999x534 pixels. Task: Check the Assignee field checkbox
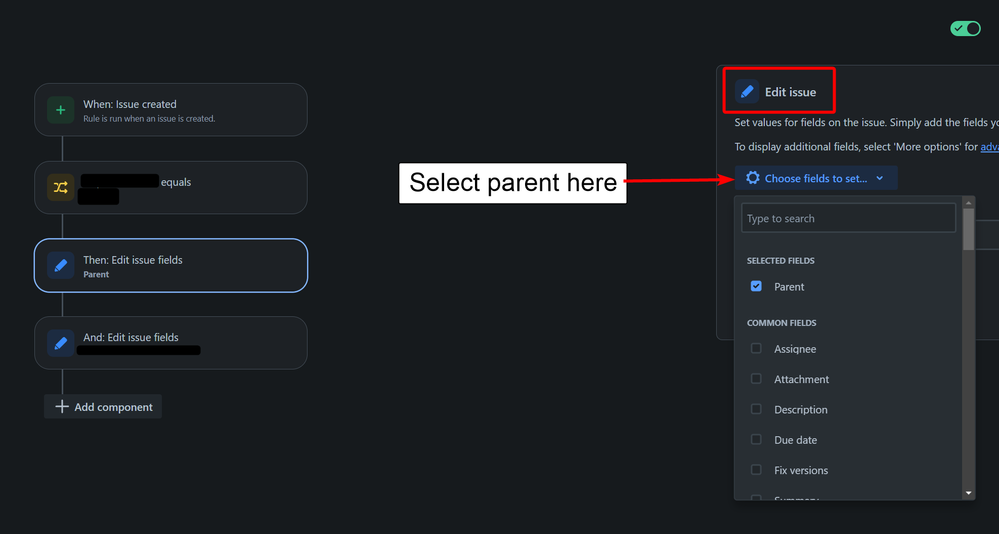coord(756,349)
